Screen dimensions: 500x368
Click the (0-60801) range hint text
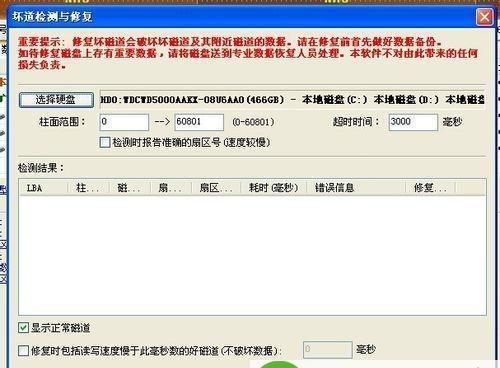point(253,122)
